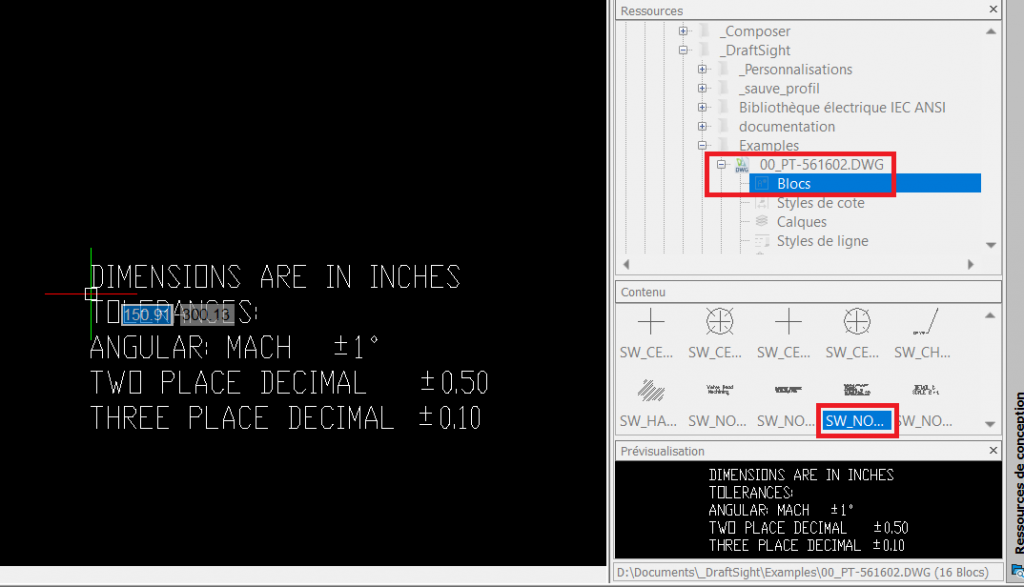Image resolution: width=1024 pixels, height=587 pixels.
Task: Click the 300.13 coordinate input field
Action: (x=206, y=315)
